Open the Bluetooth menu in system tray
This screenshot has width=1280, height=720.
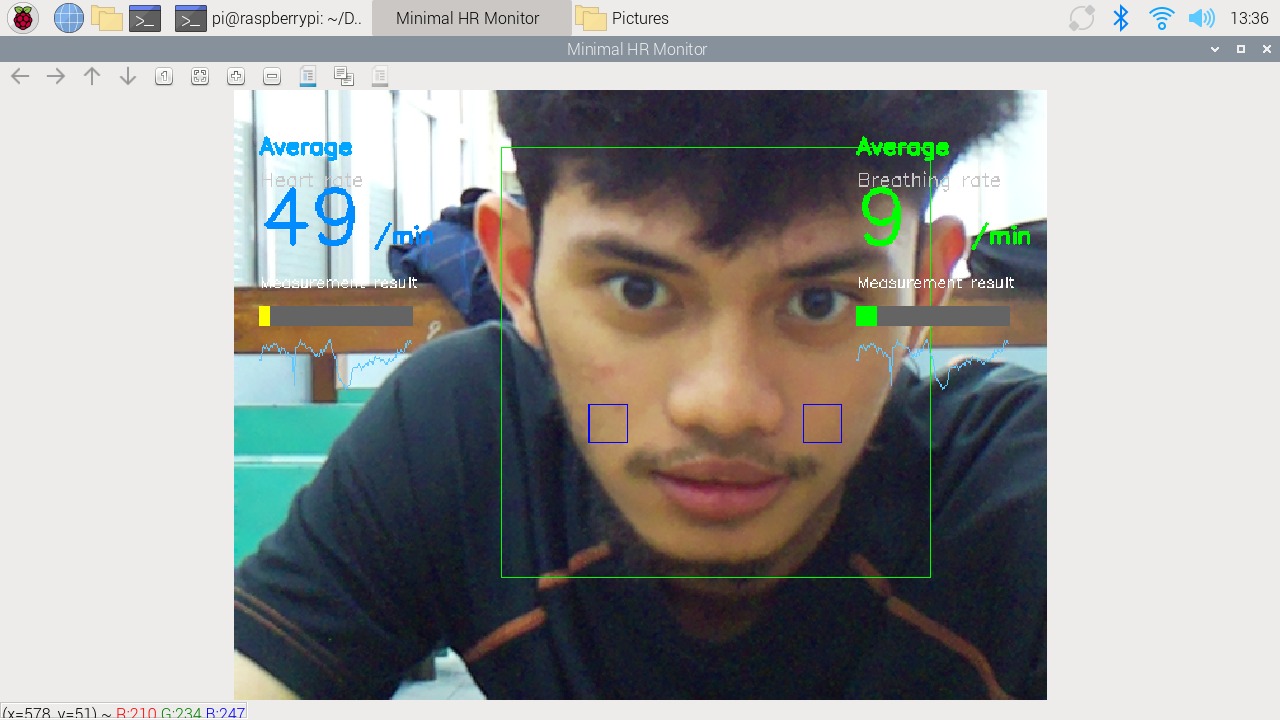pyautogui.click(x=1121, y=18)
